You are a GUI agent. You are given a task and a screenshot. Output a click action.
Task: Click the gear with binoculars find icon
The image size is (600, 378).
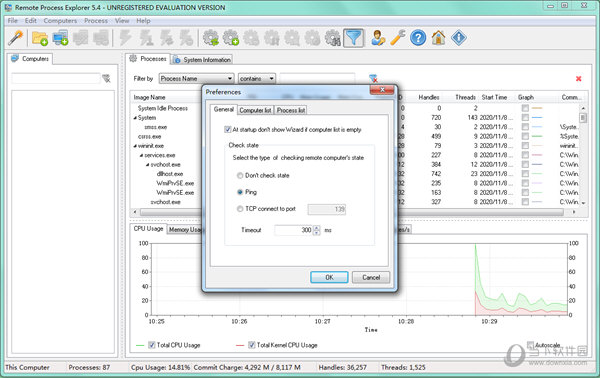[x=333, y=38]
